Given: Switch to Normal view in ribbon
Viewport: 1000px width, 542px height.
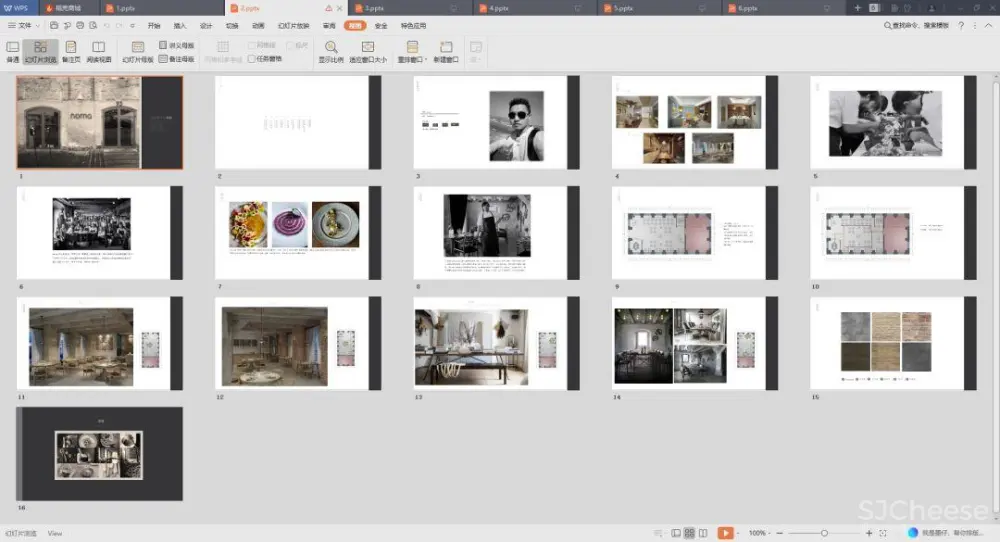Looking at the screenshot, I should click(13, 51).
